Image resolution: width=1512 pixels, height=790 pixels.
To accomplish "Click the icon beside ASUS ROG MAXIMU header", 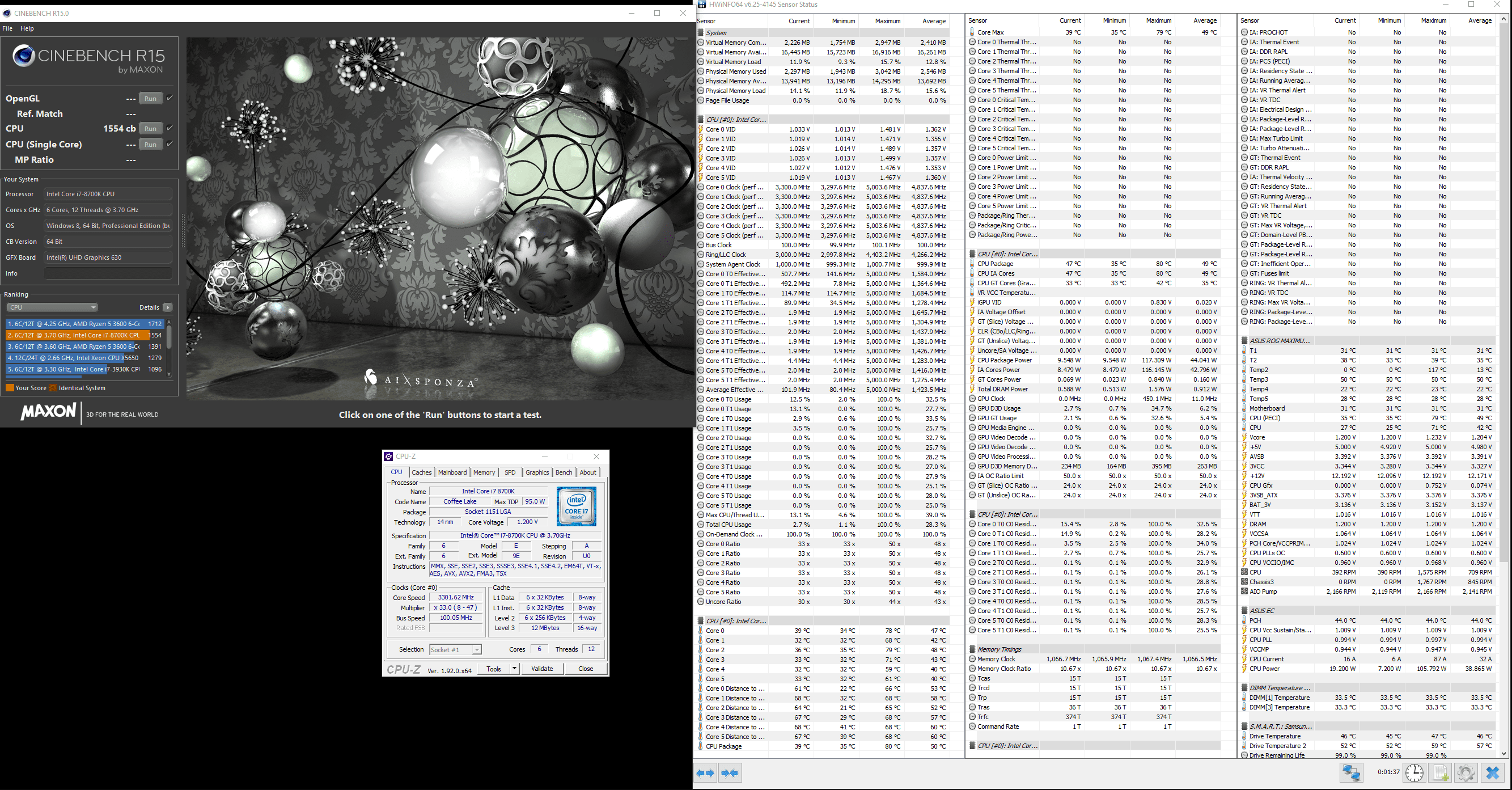I will coord(1244,341).
